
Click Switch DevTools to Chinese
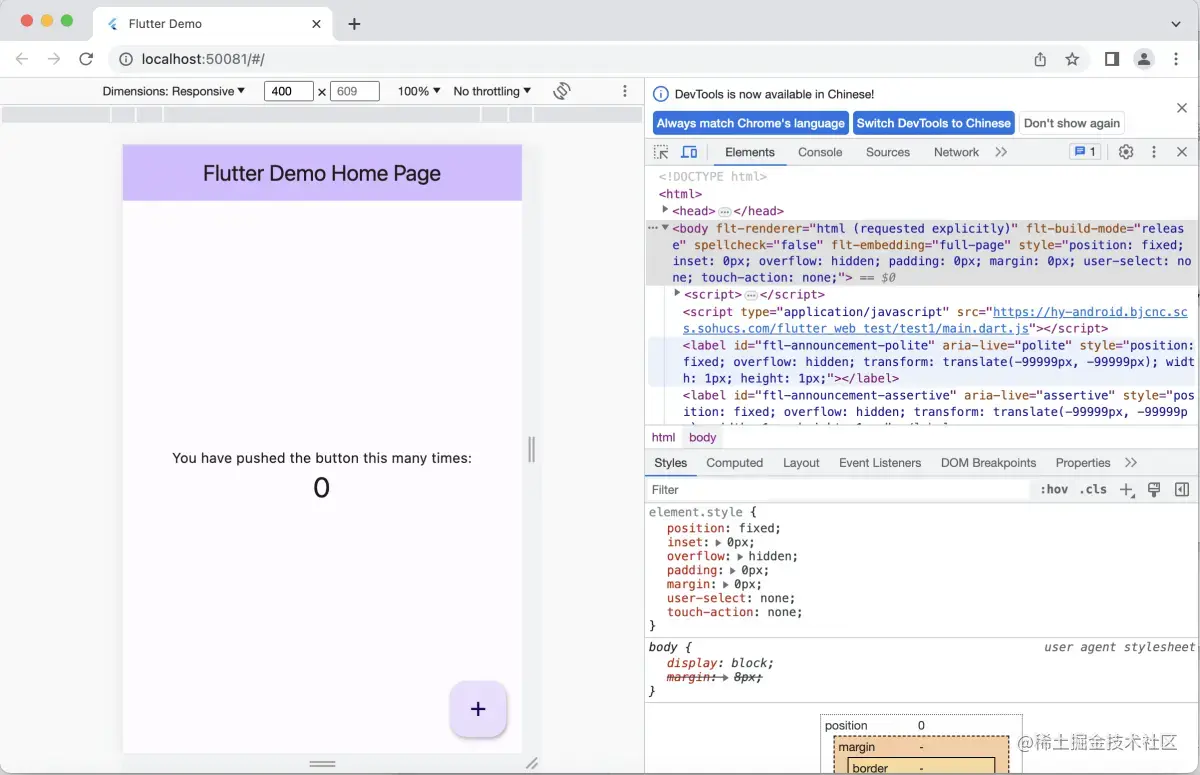(x=934, y=123)
